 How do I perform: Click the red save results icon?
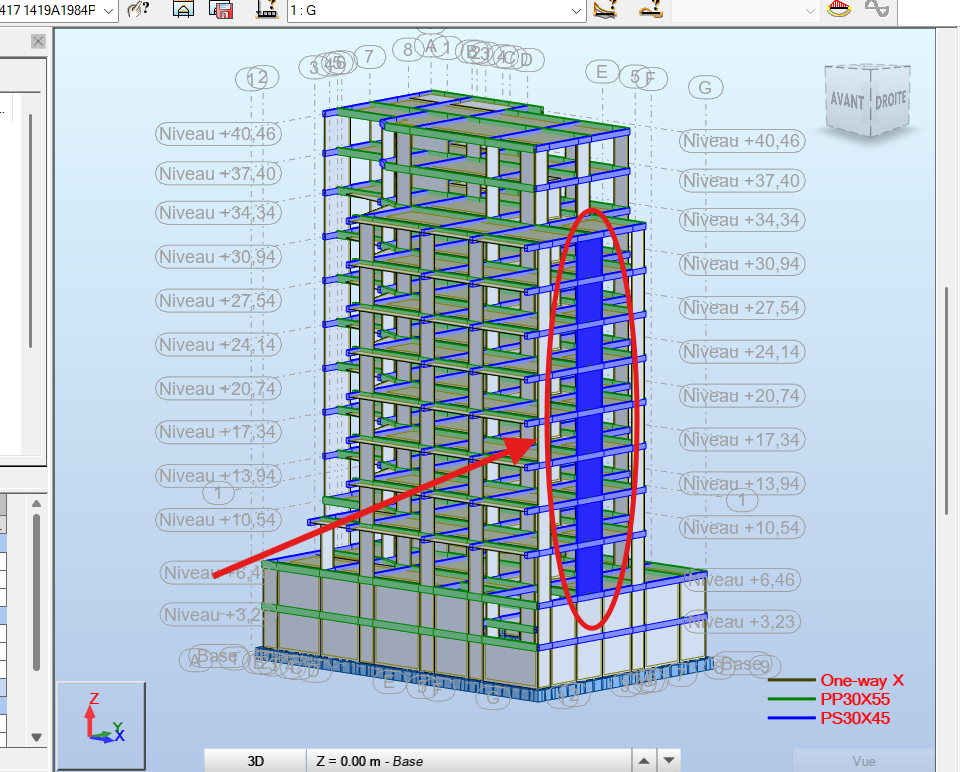click(x=221, y=10)
